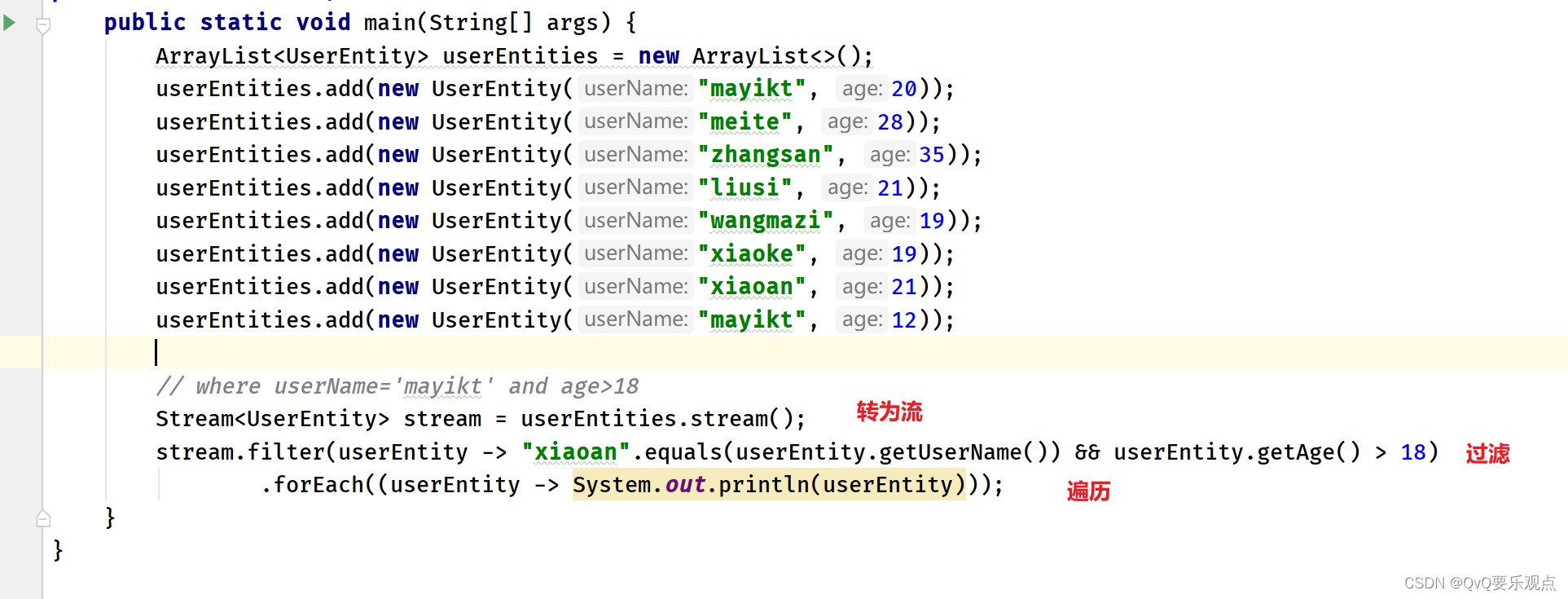
Task: Select the "meite" string literal
Action: pos(744,121)
